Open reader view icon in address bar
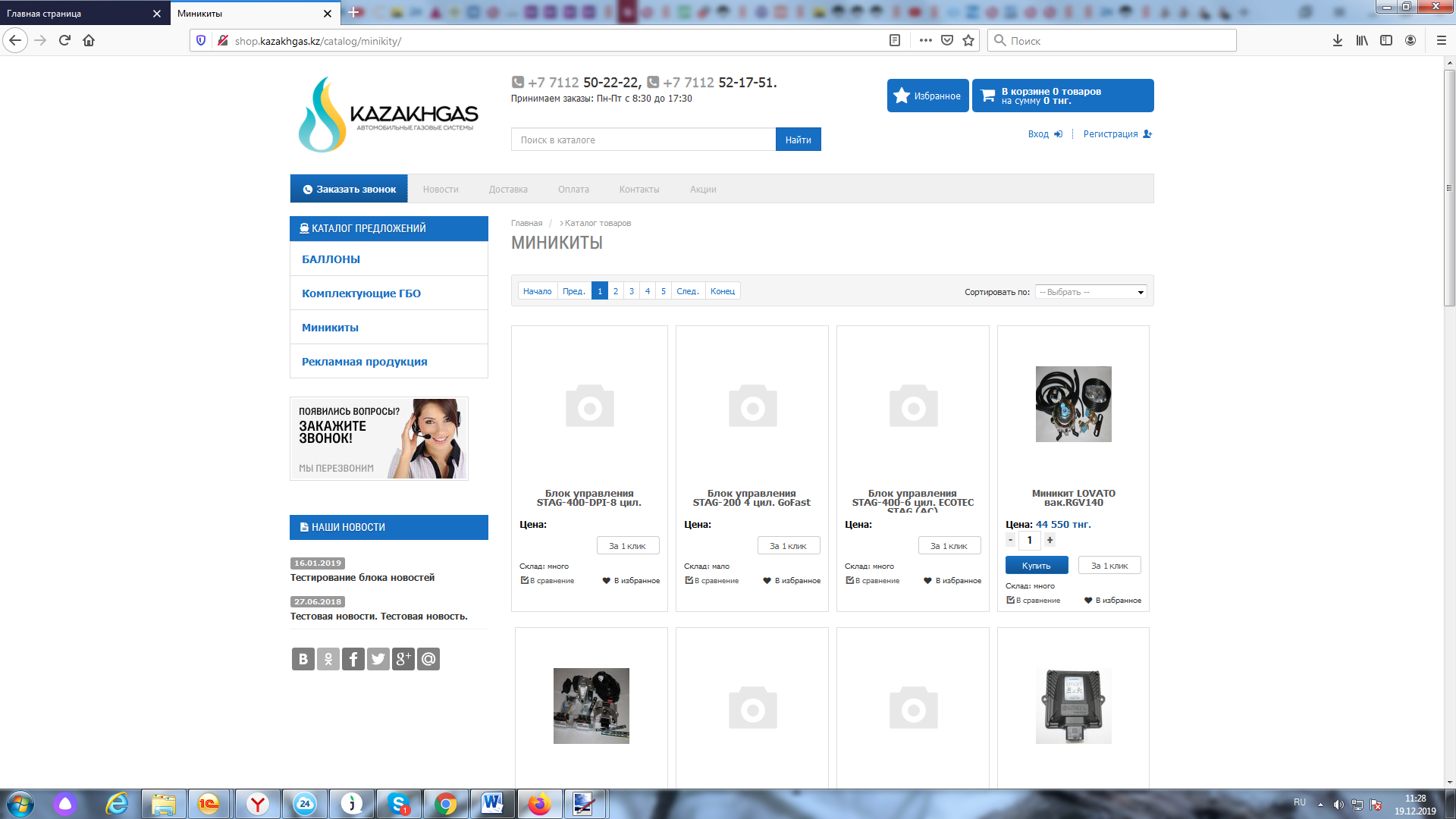The image size is (1456, 819). coord(895,40)
